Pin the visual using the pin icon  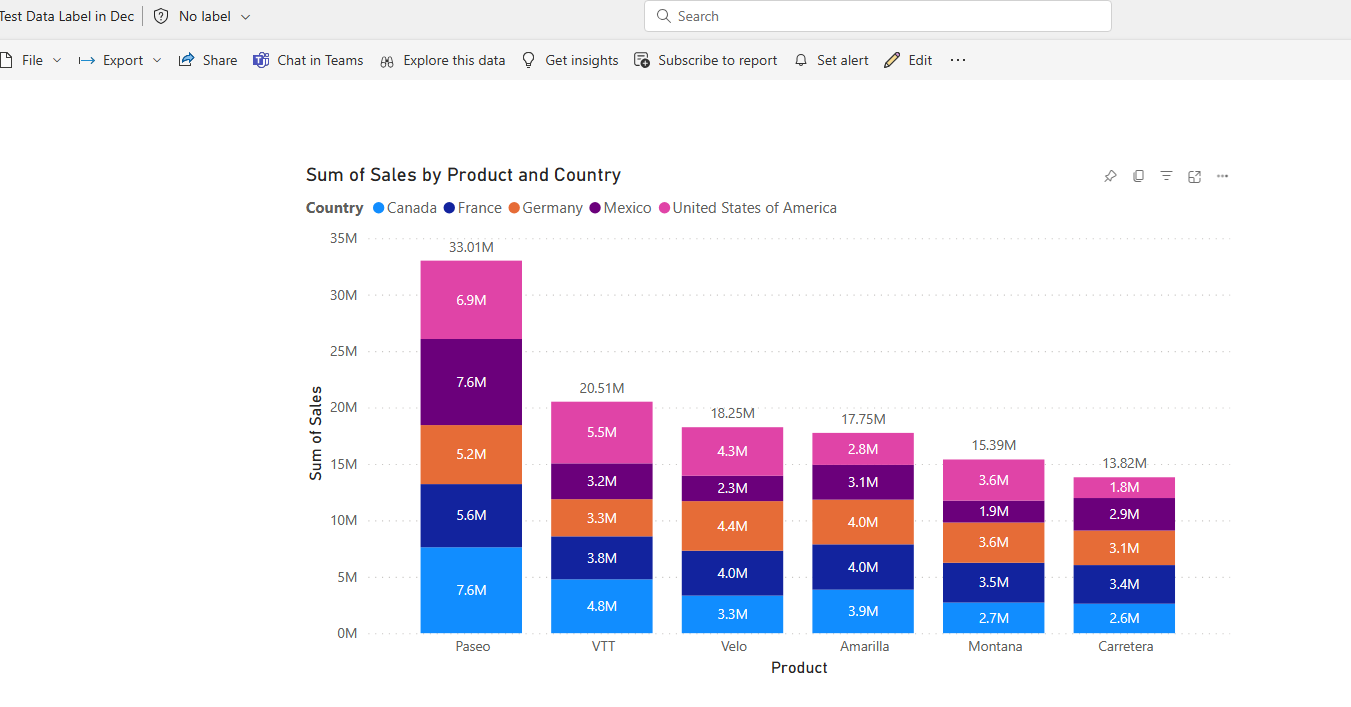pos(1110,176)
